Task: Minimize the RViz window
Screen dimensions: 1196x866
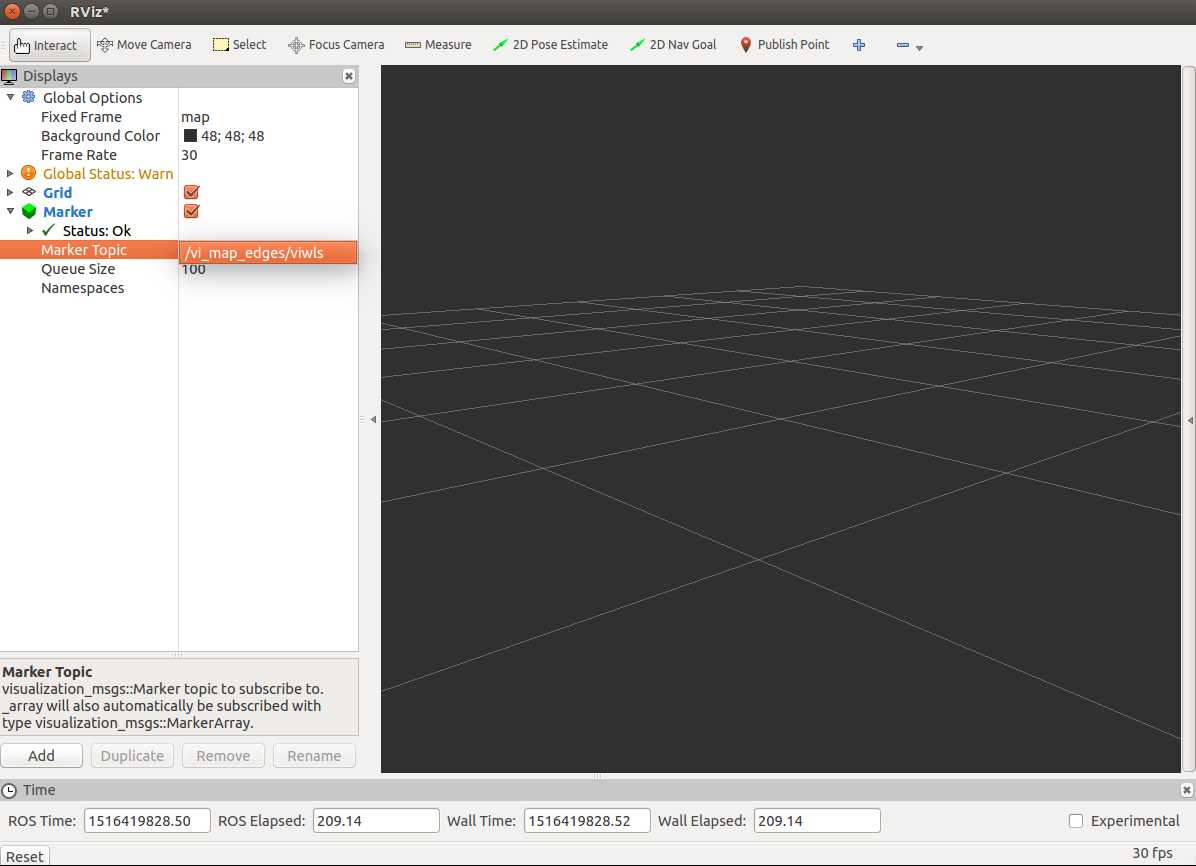Action: pos(31,11)
